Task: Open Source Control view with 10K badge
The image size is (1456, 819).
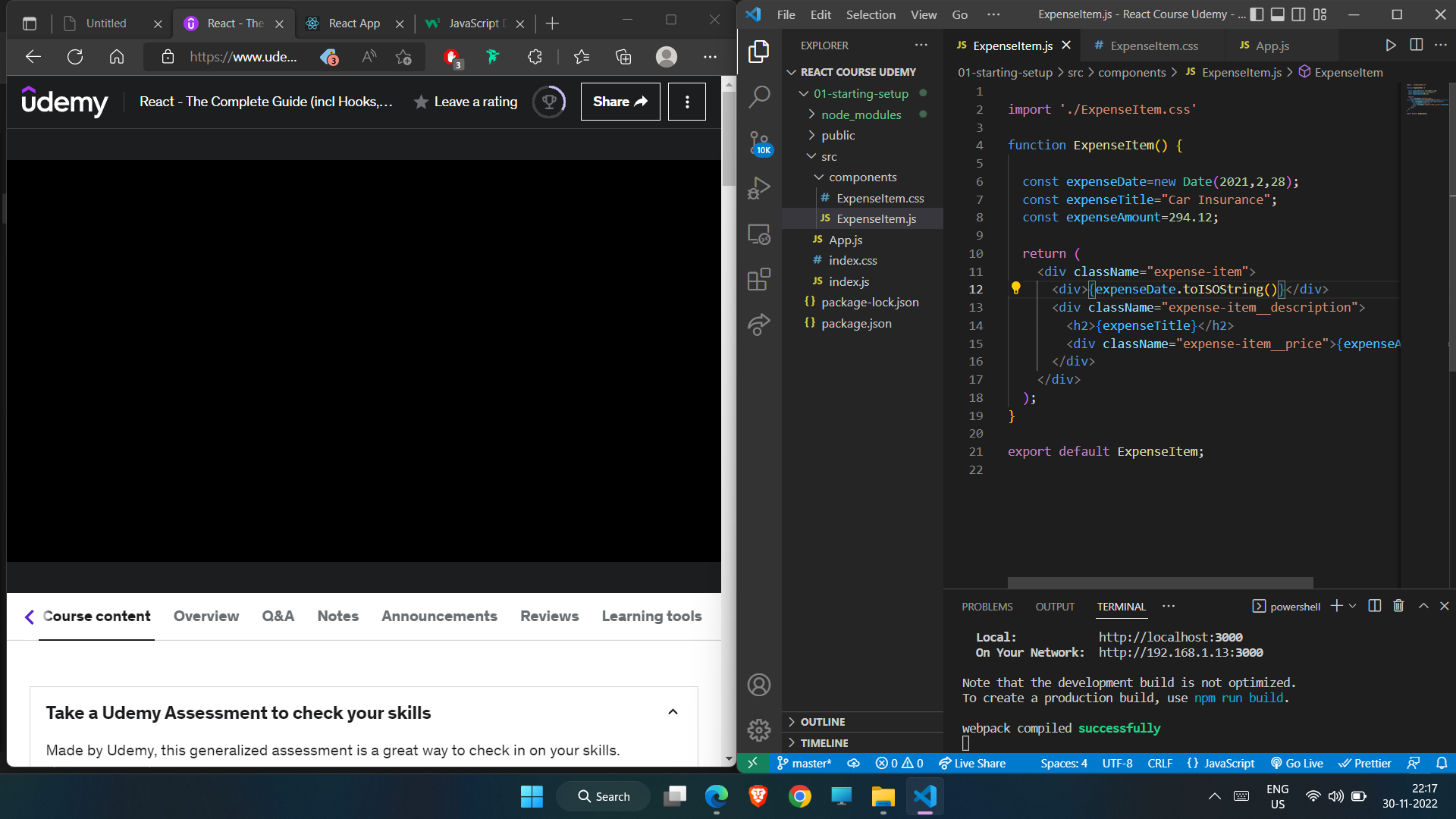Action: [759, 143]
